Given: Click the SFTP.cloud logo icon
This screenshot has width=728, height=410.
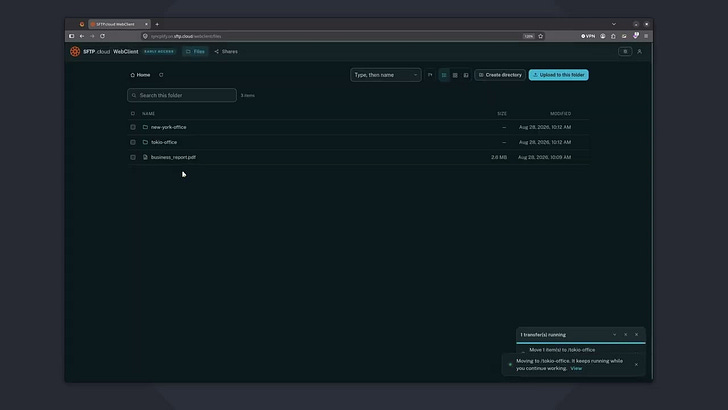Looking at the screenshot, I should pos(75,52).
